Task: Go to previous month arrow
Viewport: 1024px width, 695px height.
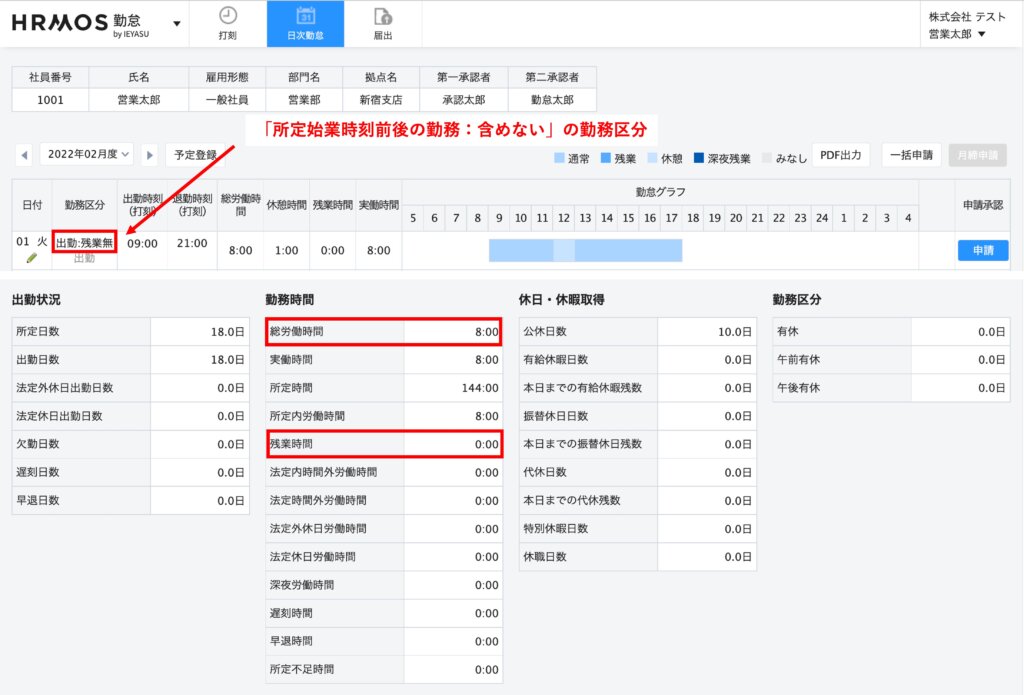Action: 25,155
